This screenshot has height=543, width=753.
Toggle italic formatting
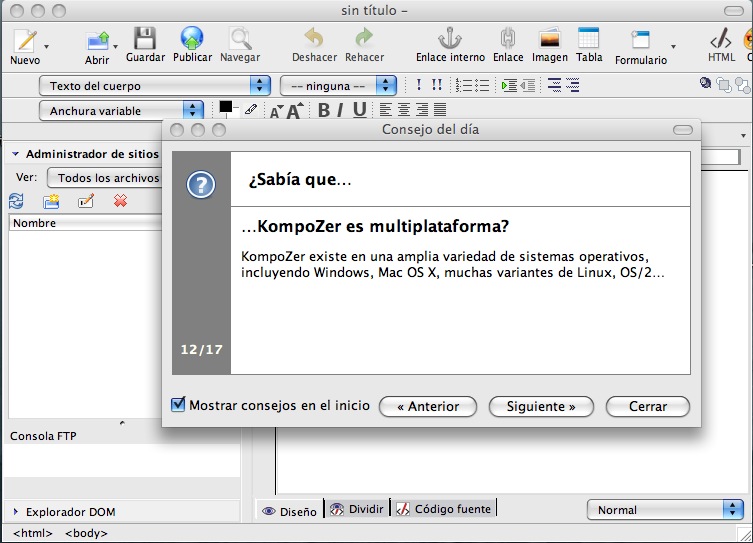click(x=340, y=110)
